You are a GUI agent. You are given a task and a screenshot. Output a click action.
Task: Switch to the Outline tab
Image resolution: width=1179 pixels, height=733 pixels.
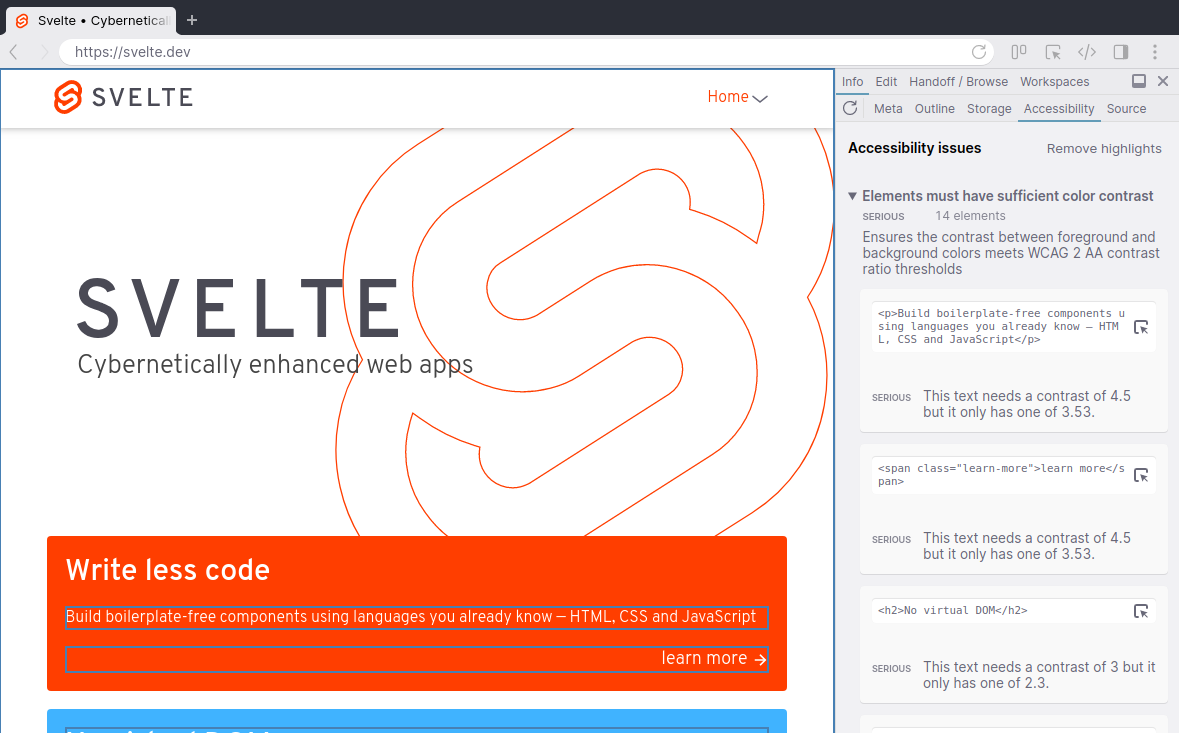point(934,109)
